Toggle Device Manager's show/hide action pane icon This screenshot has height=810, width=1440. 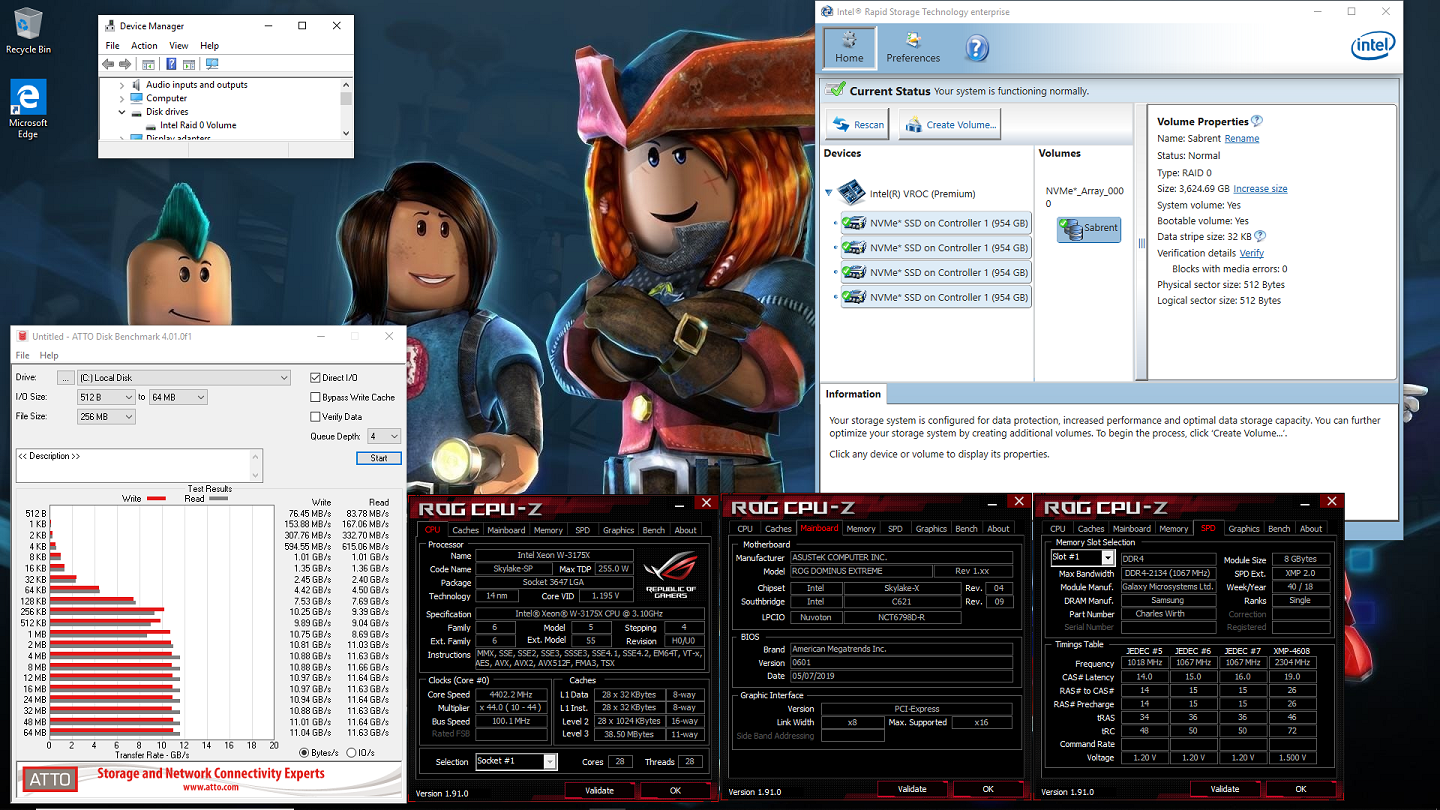187,64
